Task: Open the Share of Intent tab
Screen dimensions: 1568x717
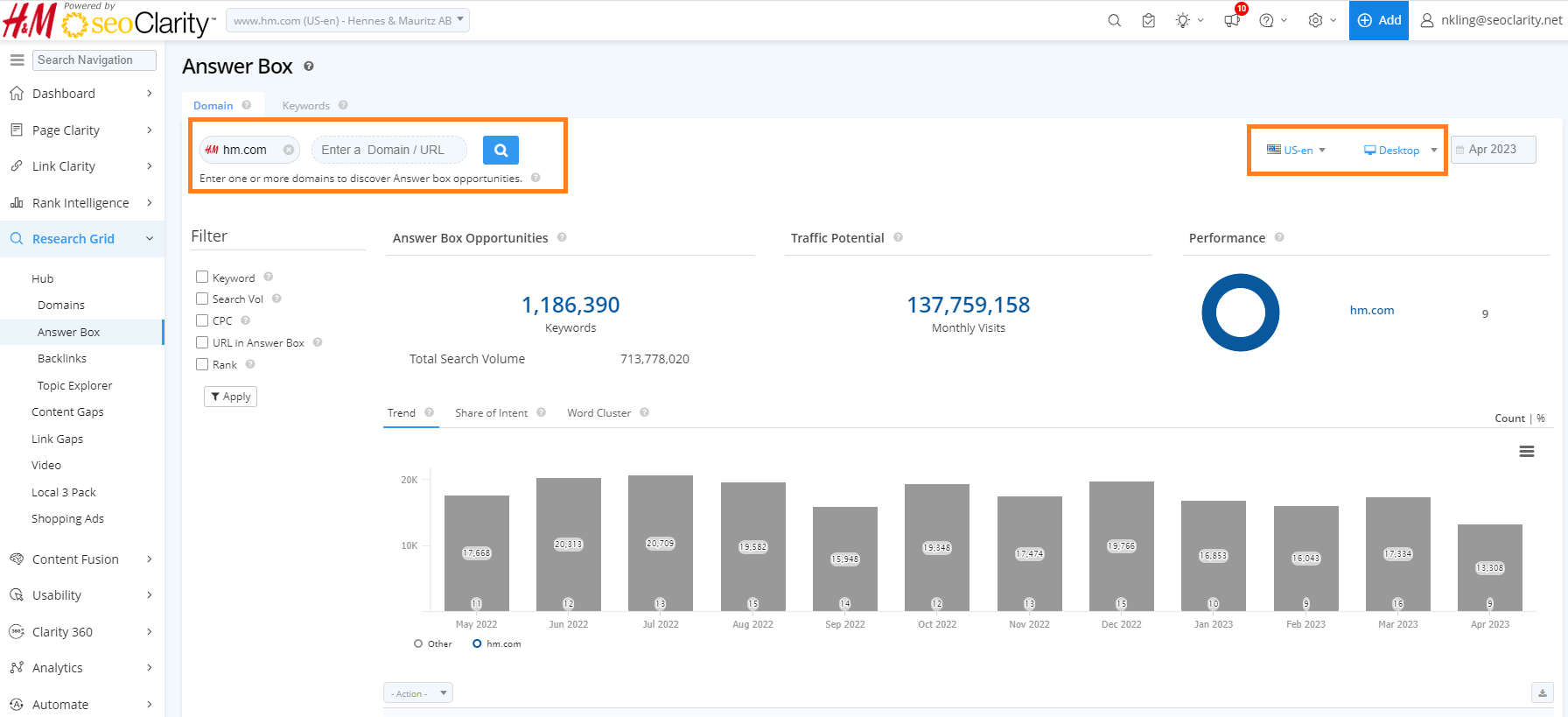Action: pyautogui.click(x=491, y=412)
